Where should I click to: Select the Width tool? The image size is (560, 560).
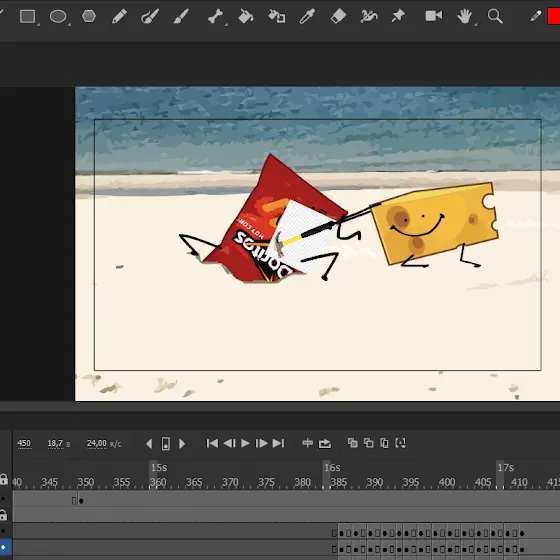tap(369, 16)
